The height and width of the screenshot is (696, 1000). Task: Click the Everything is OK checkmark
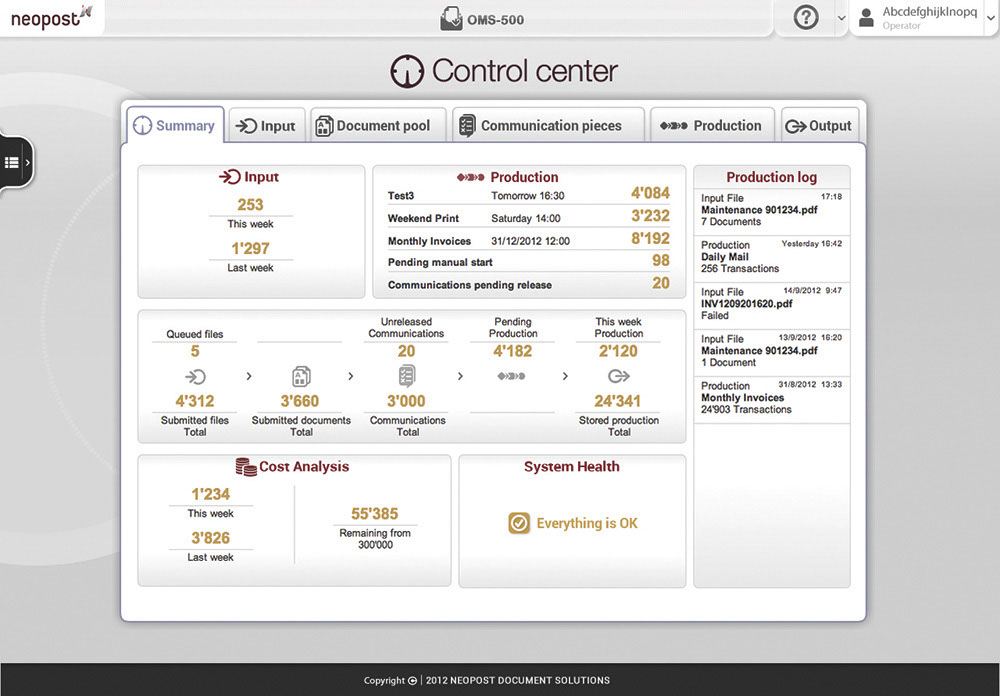[518, 523]
